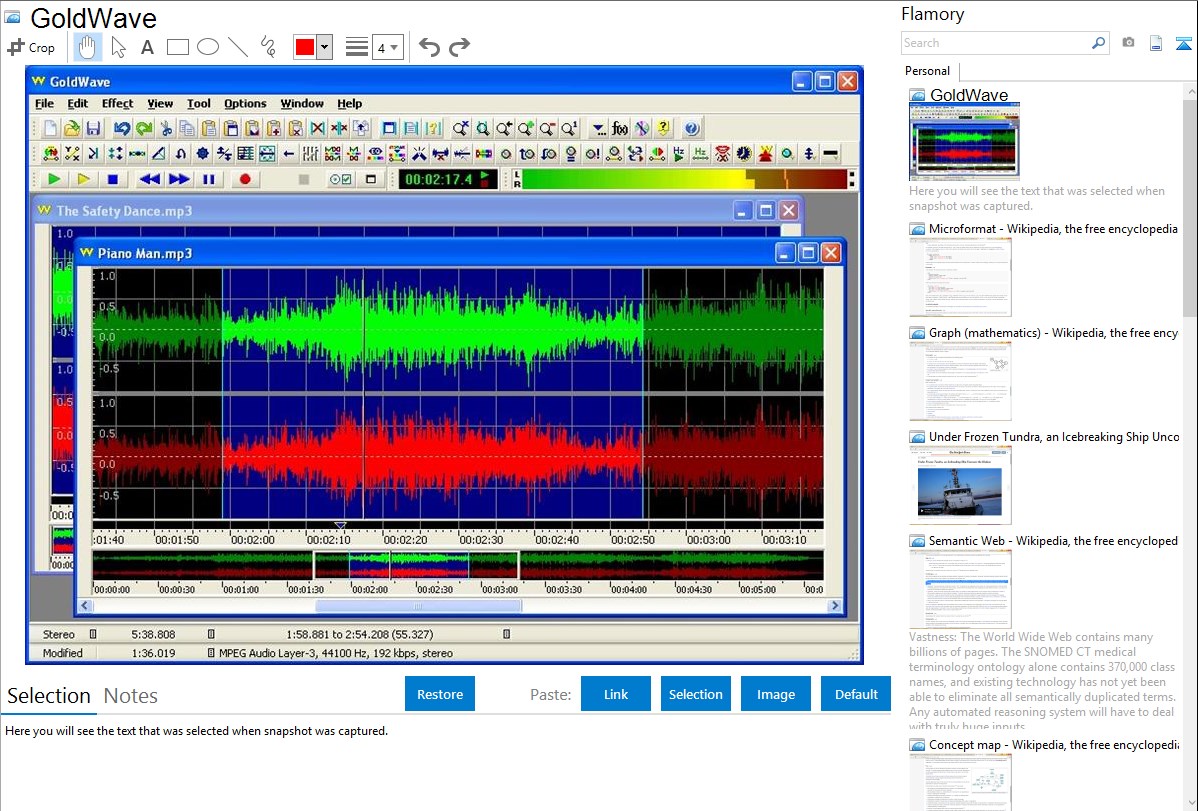The width and height of the screenshot is (1198, 811).
Task: Redo the last annotation
Action: click(x=459, y=47)
